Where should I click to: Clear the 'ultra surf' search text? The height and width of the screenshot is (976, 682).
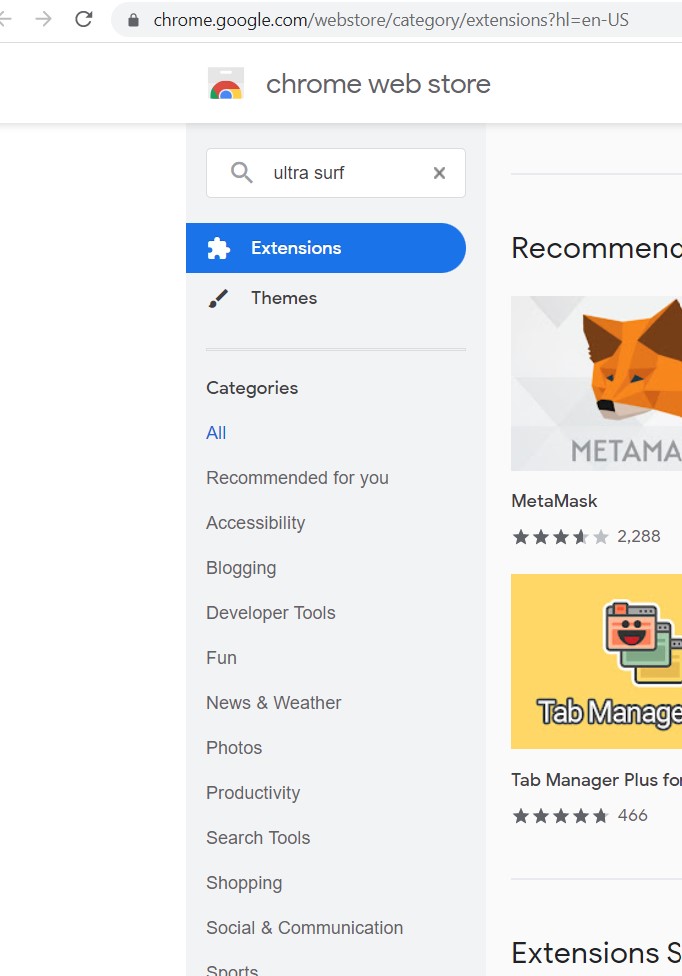coord(439,173)
